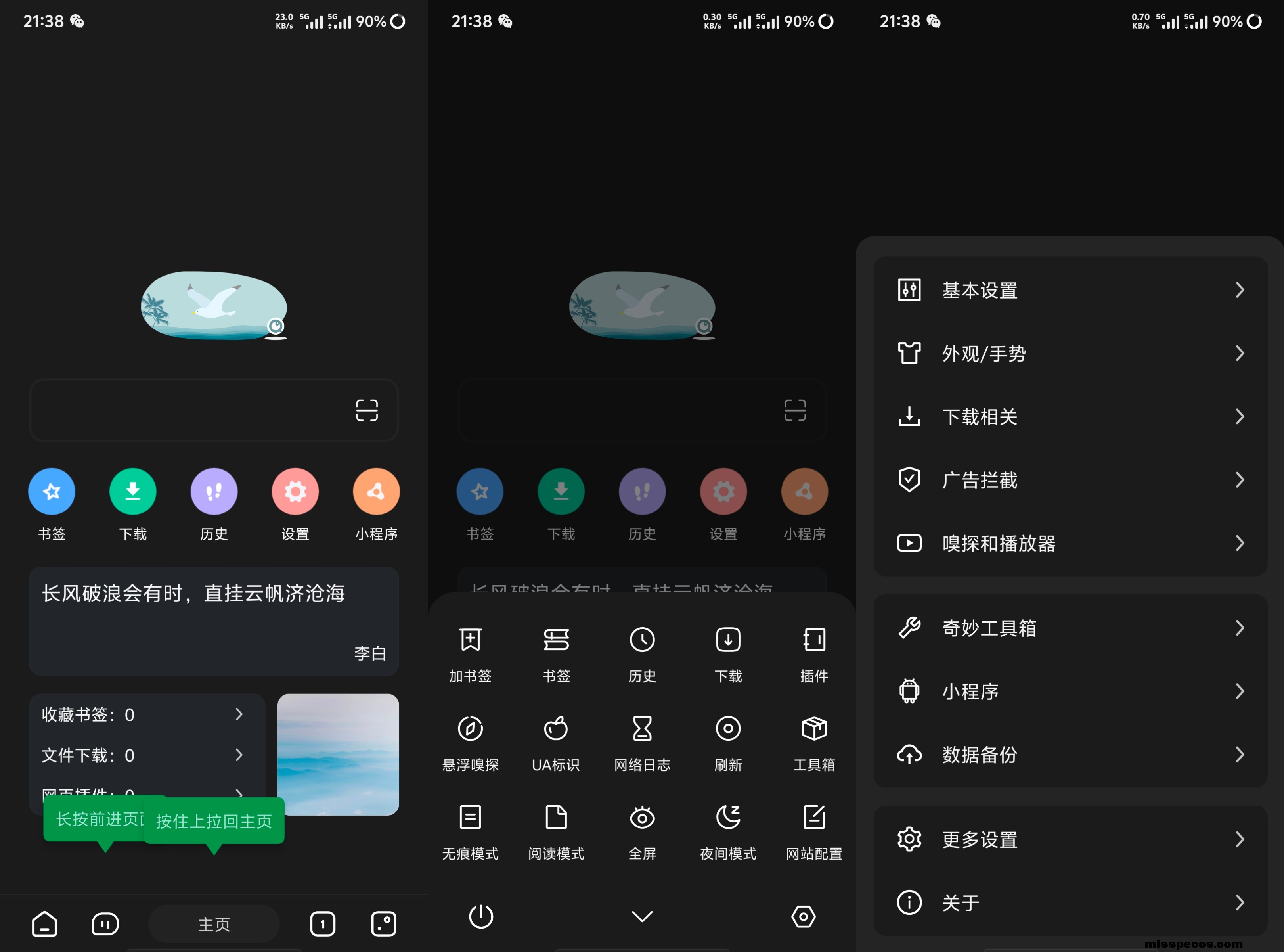1284x952 pixels.
Task: Open the UA标识 user agent icon
Action: [556, 729]
